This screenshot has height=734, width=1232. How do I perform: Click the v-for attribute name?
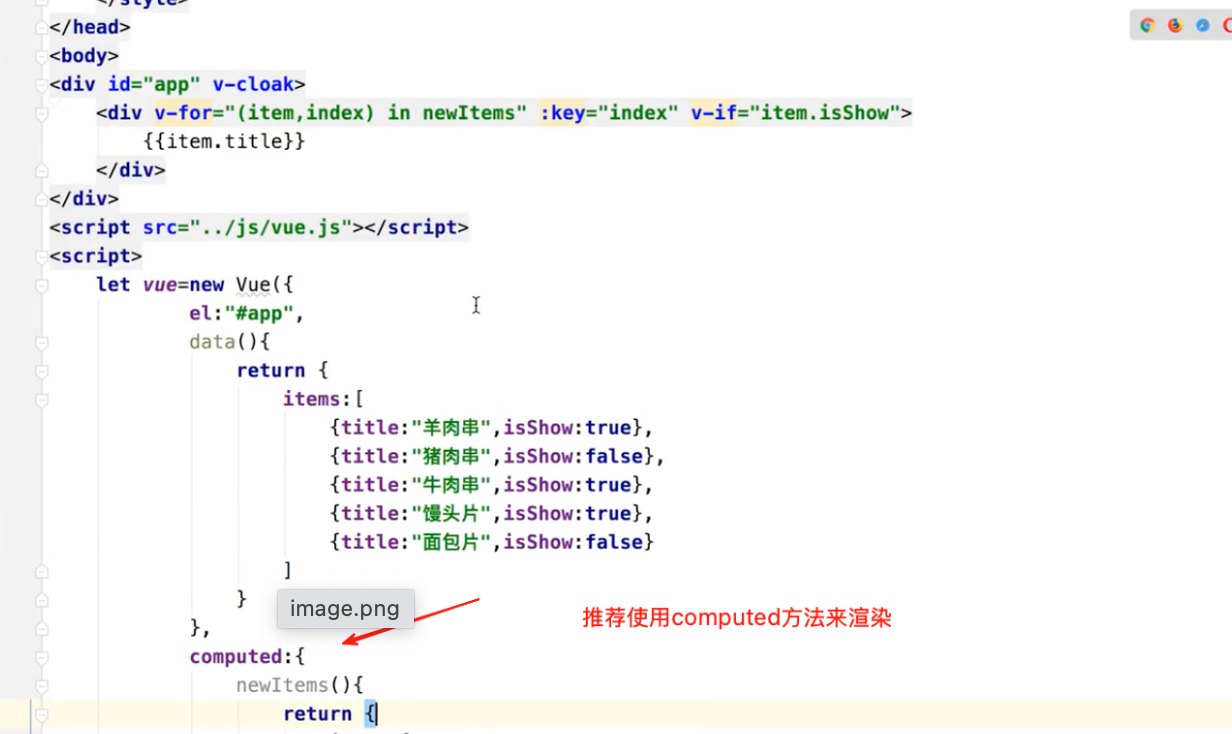tap(183, 113)
